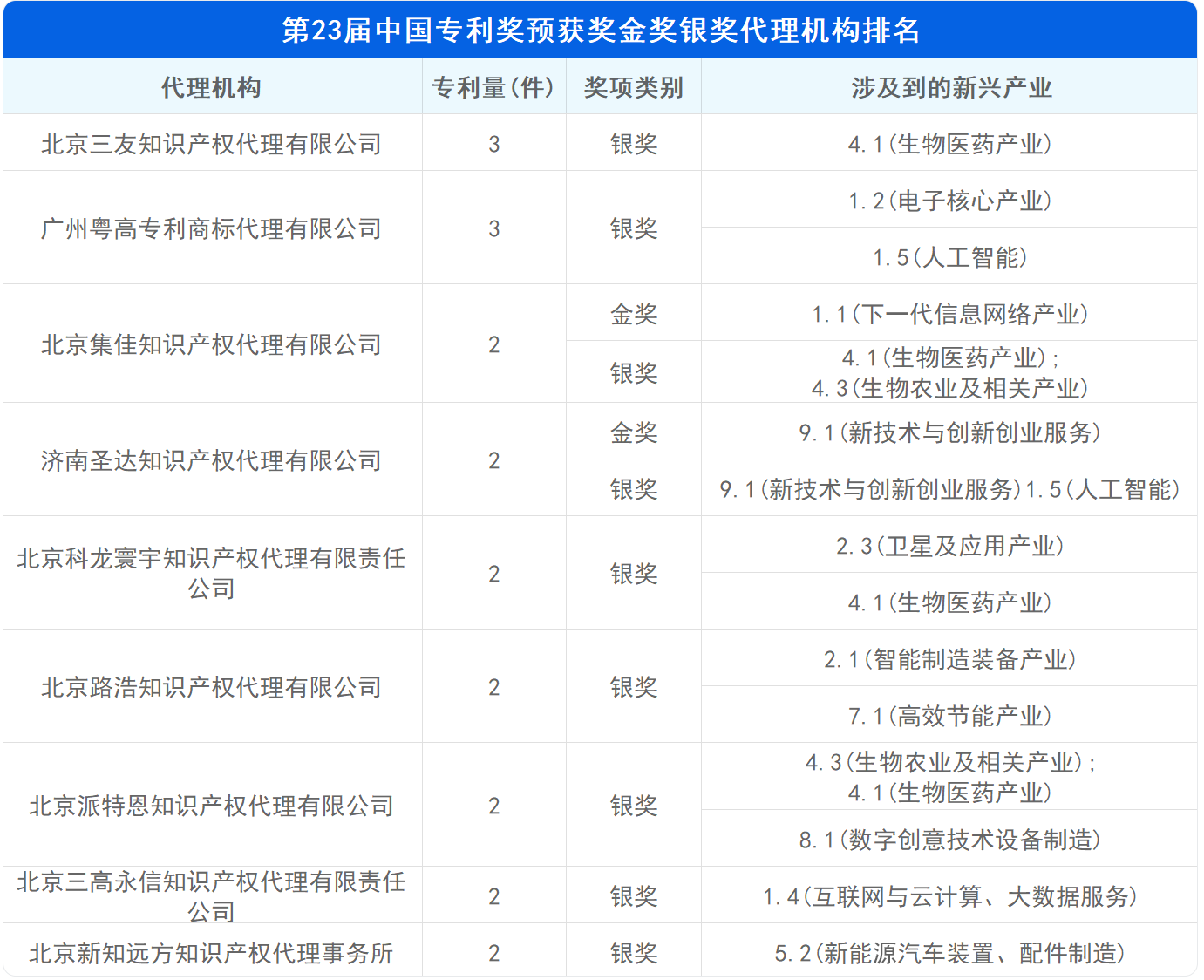Select the 北京集佳知识产权代理有限公司 cell
The width and height of the screenshot is (1204, 980).
[212, 344]
